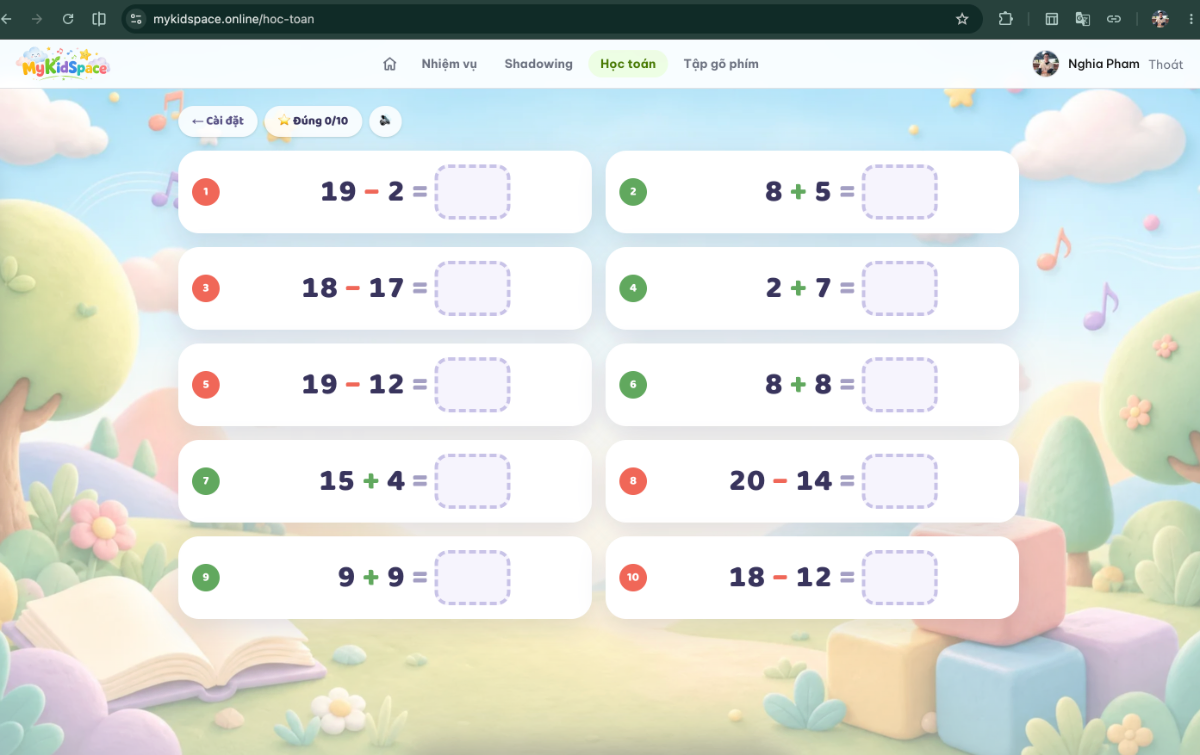Click the translate extension icon
Screen dimensions: 1200x755
click(x=1082, y=19)
